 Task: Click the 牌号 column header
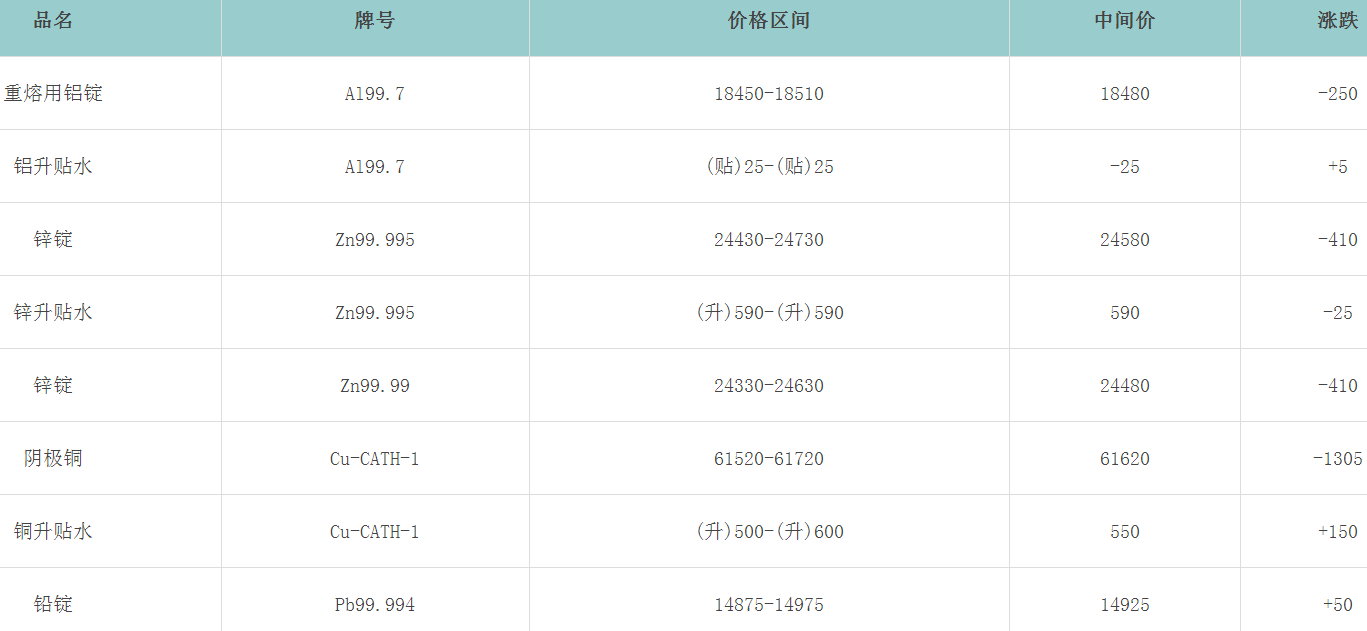tap(375, 21)
